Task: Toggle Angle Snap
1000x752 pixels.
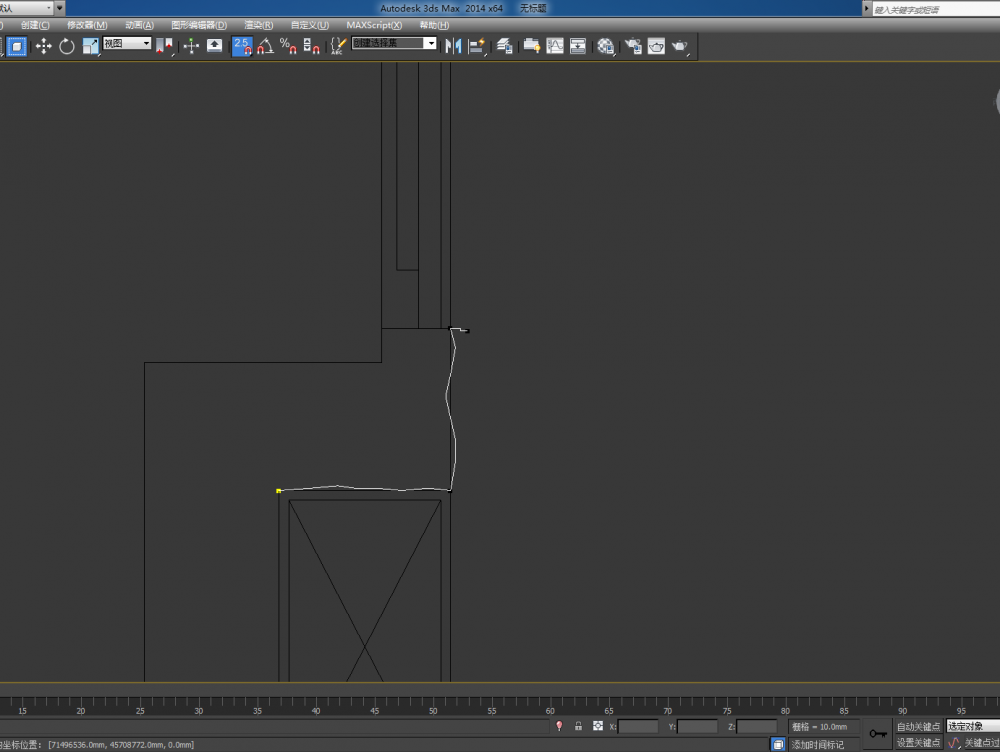Action: 265,46
